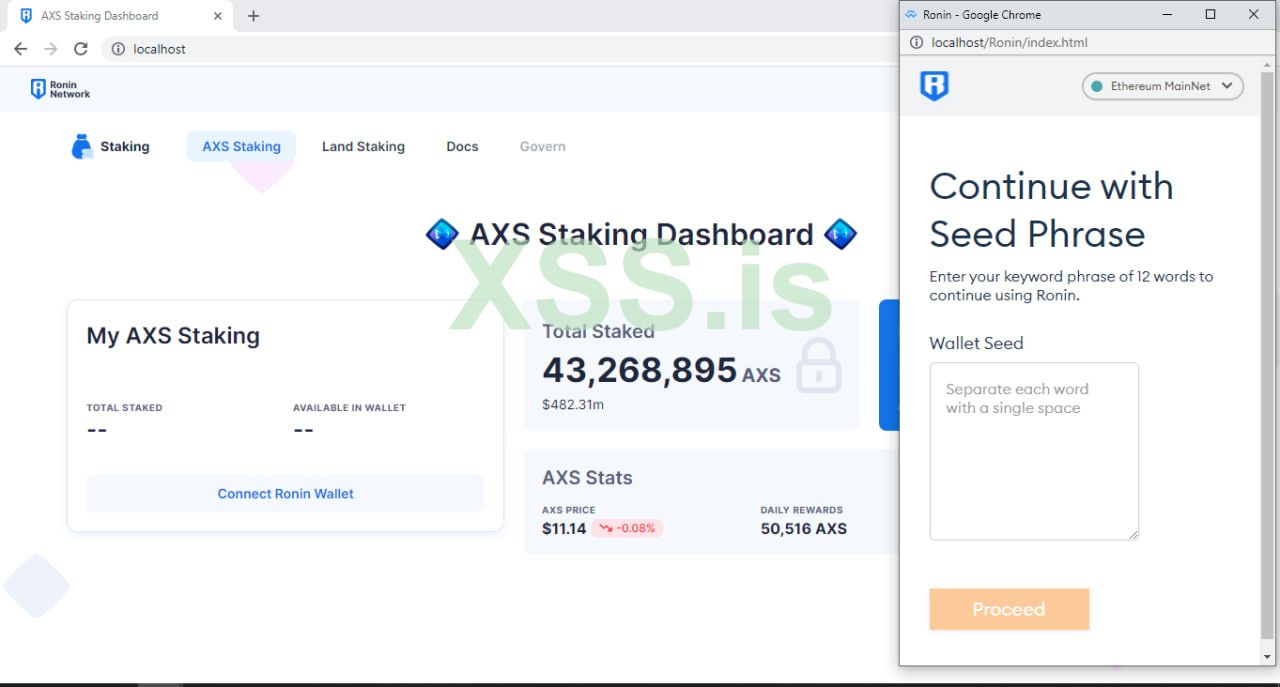Click the Staking money bag icon
Image resolution: width=1280 pixels, height=687 pixels.
pos(82,146)
